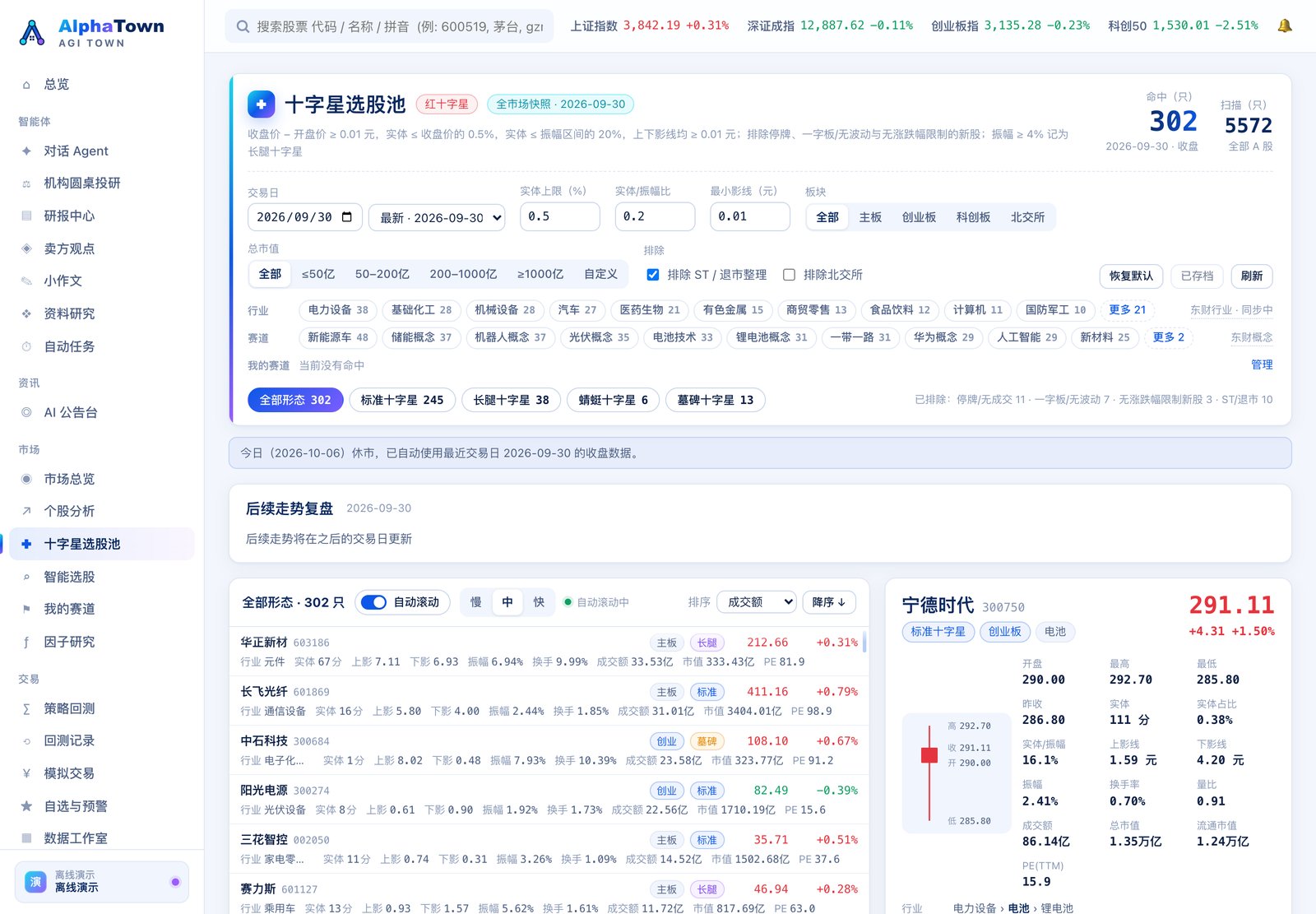1316x914 pixels.
Task: Set scroll speed to 快
Action: (539, 602)
